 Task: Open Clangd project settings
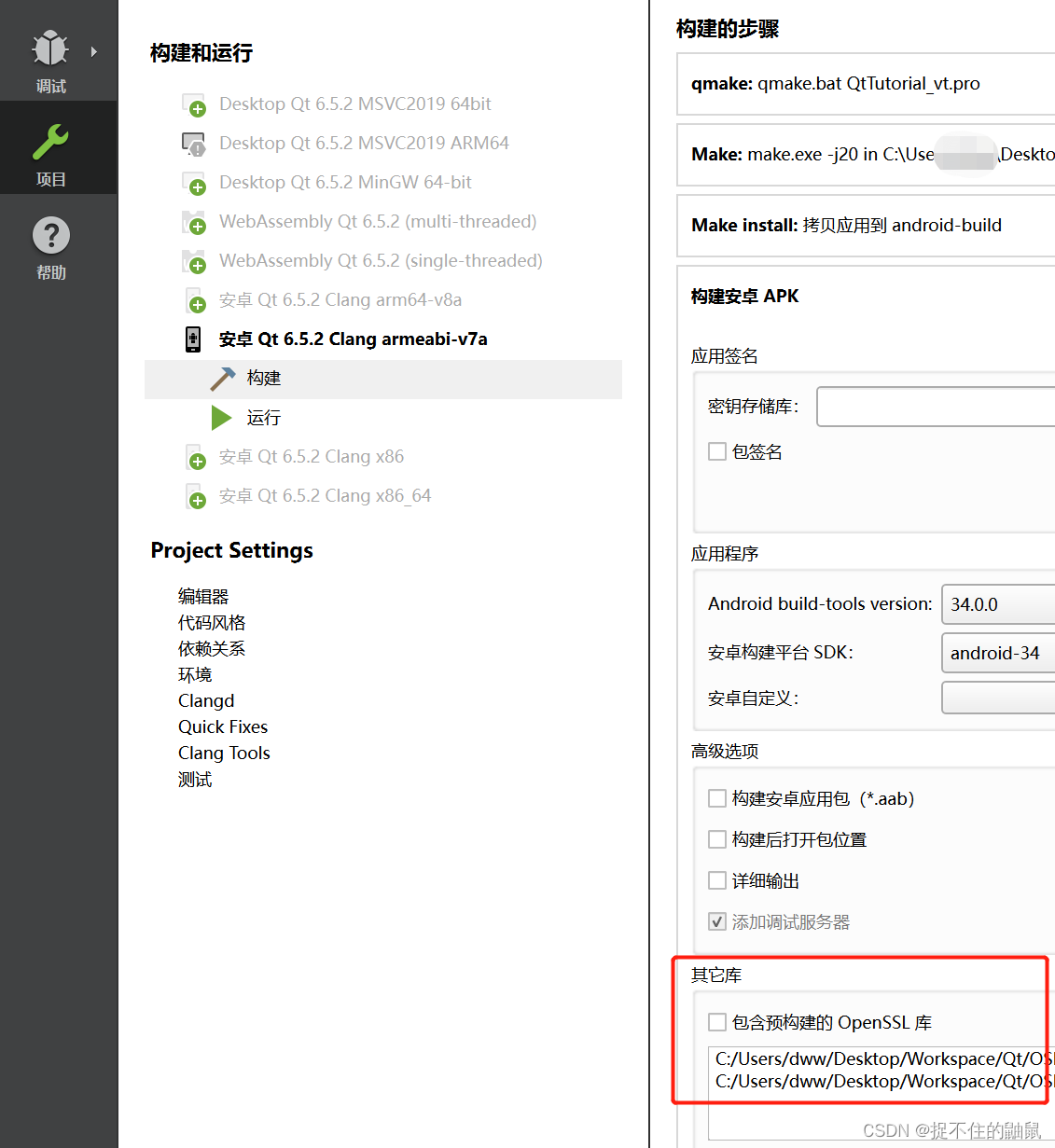[x=206, y=700]
